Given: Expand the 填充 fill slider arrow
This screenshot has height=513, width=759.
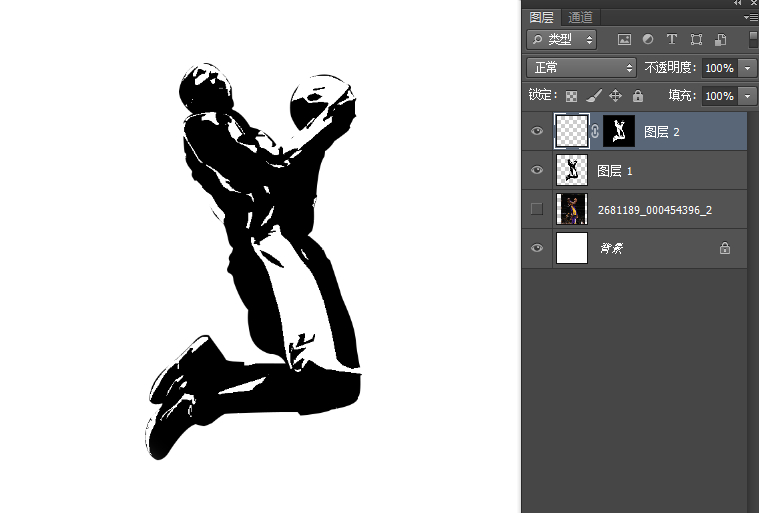Looking at the screenshot, I should coord(747,96).
